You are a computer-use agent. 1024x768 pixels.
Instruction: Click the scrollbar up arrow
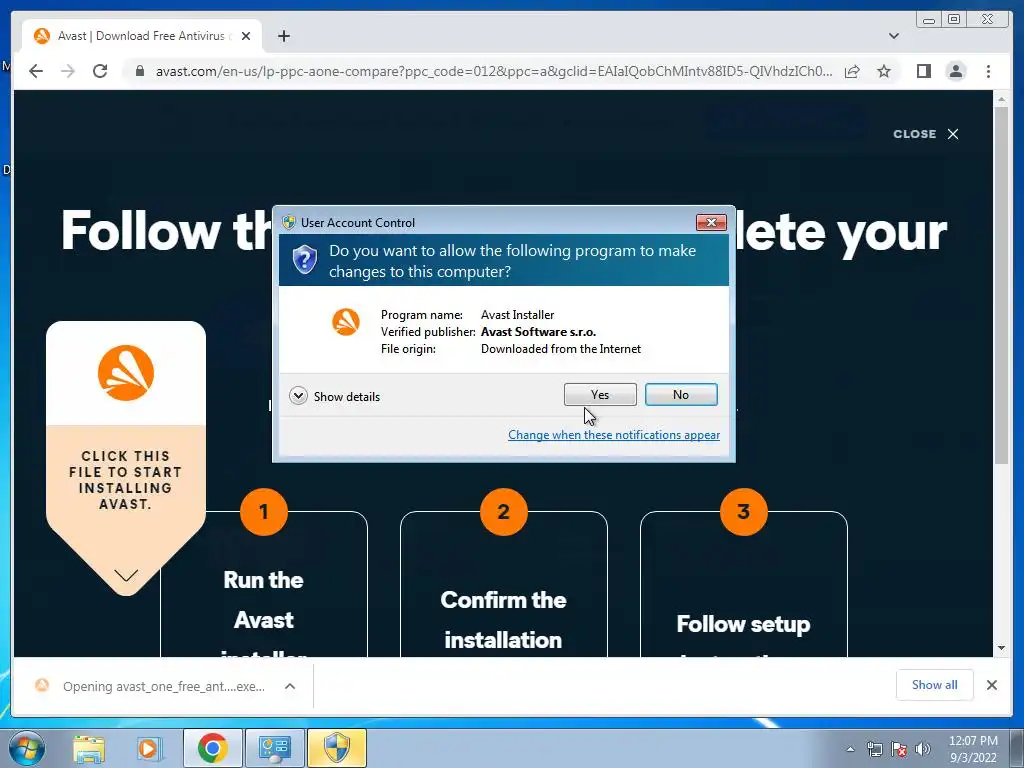pyautogui.click(x=1002, y=99)
